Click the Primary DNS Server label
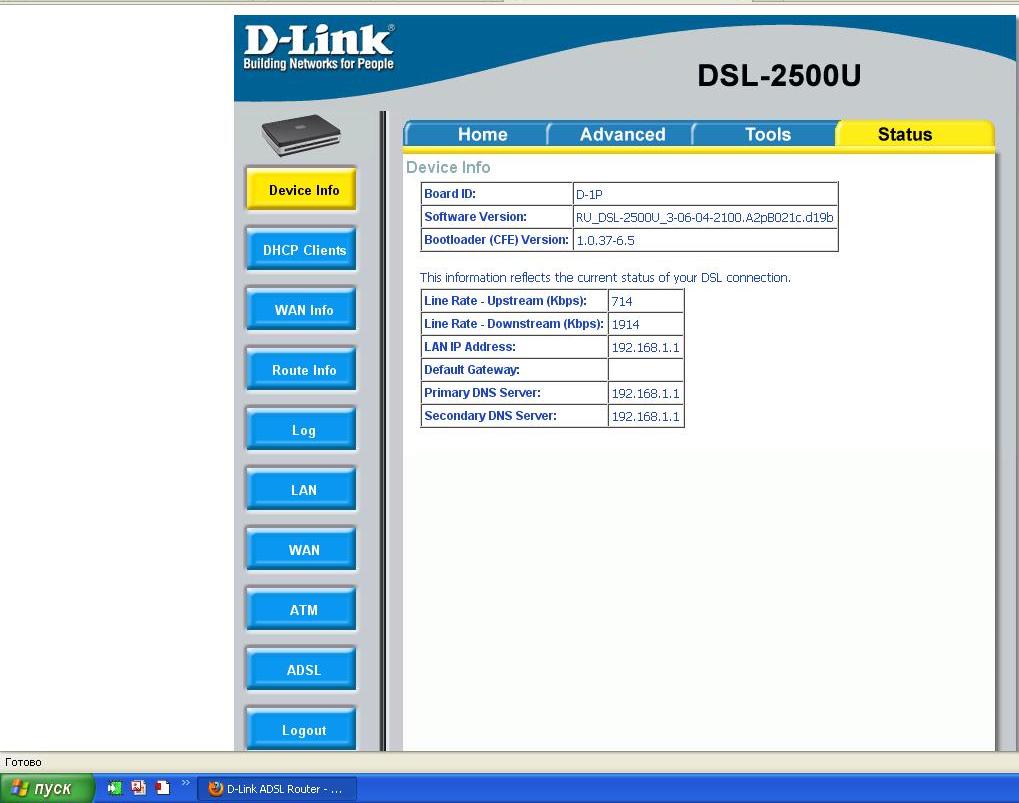Viewport: 1019px width, 803px height. coord(482,392)
